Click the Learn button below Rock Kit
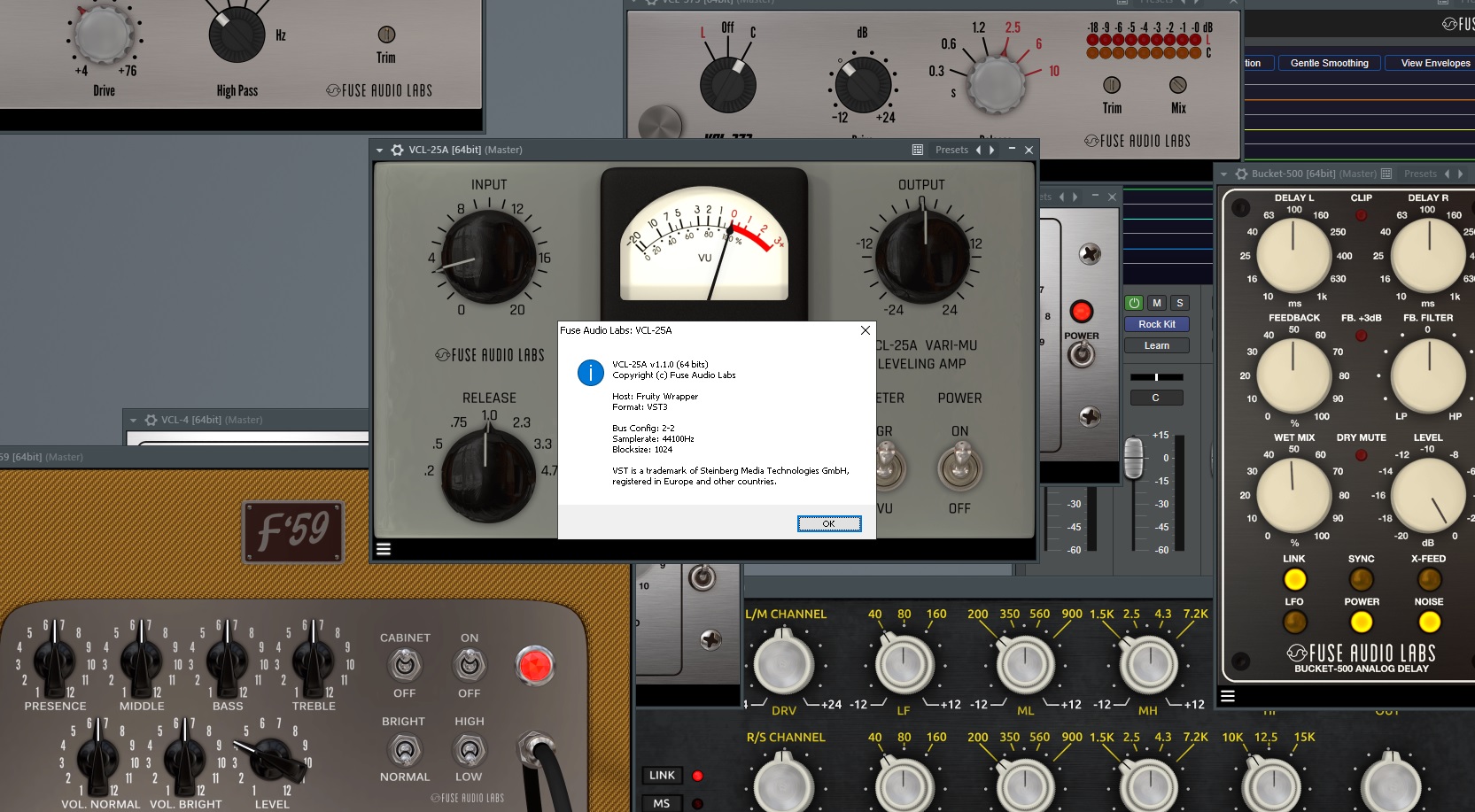1475x812 pixels. [x=1156, y=345]
